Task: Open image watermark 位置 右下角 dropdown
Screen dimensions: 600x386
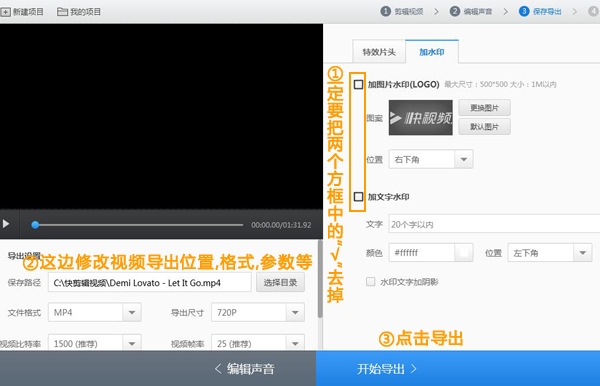Action: (431, 159)
